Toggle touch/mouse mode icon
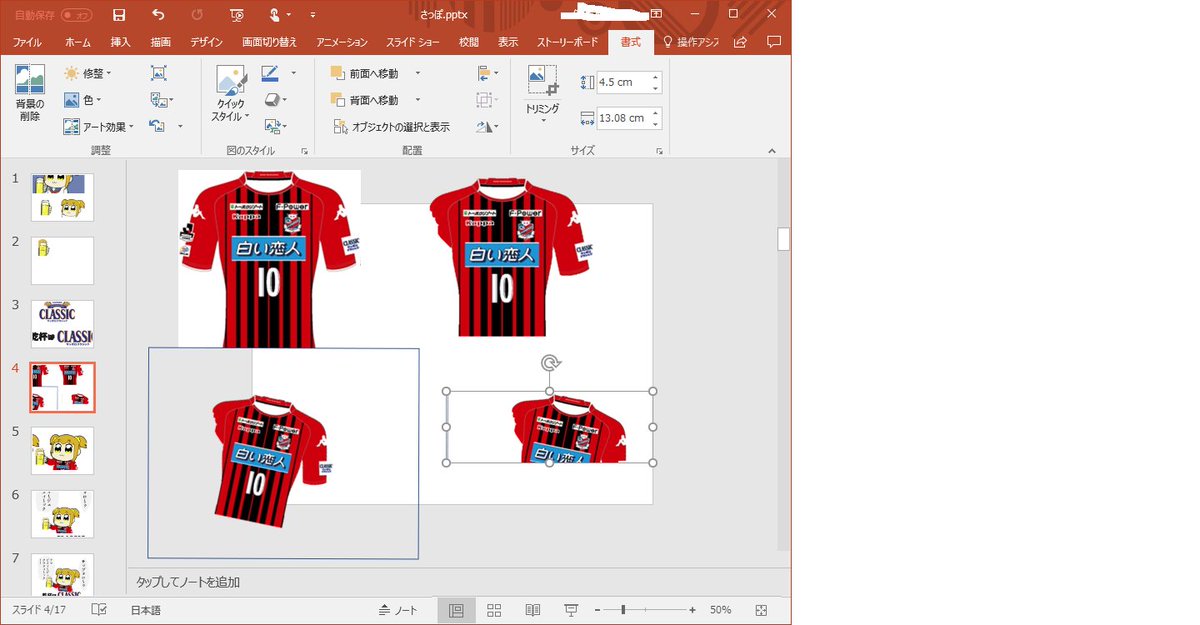This screenshot has height=625, width=1200. click(x=274, y=15)
